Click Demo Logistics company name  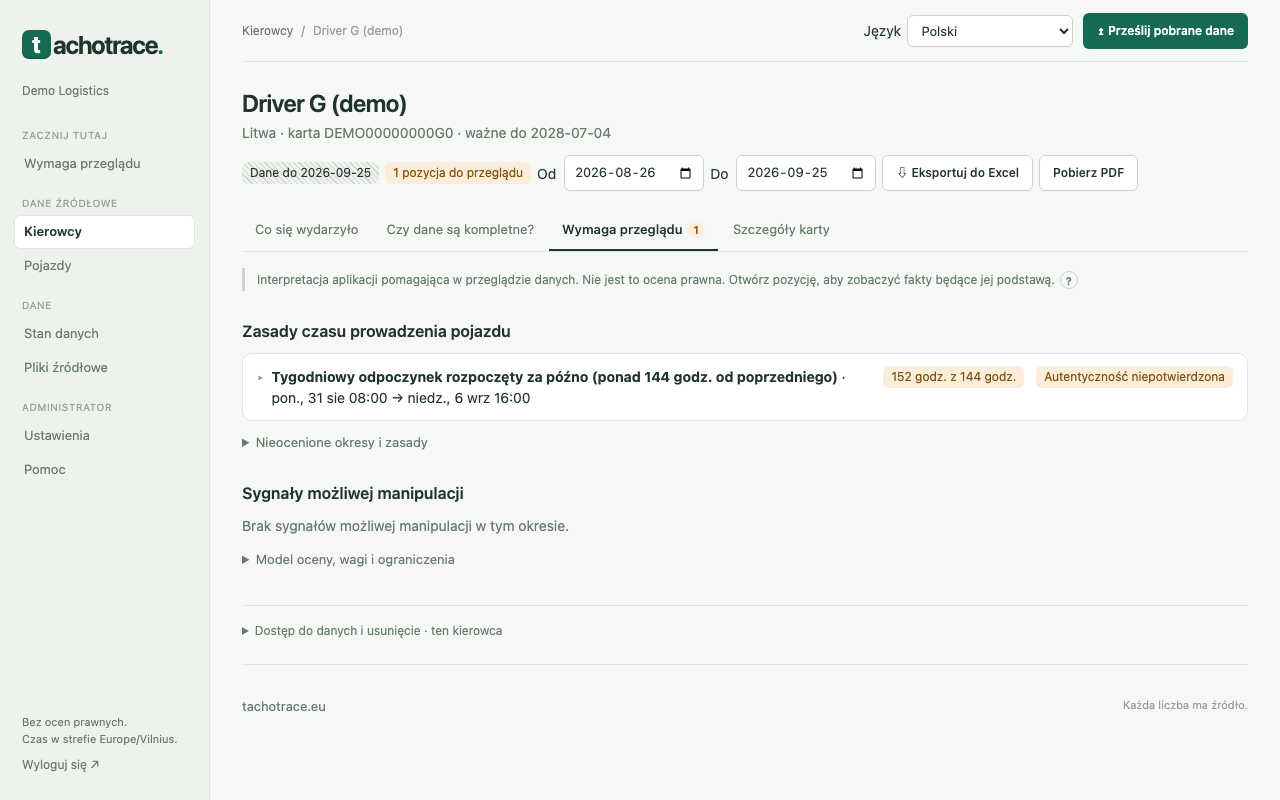(65, 91)
